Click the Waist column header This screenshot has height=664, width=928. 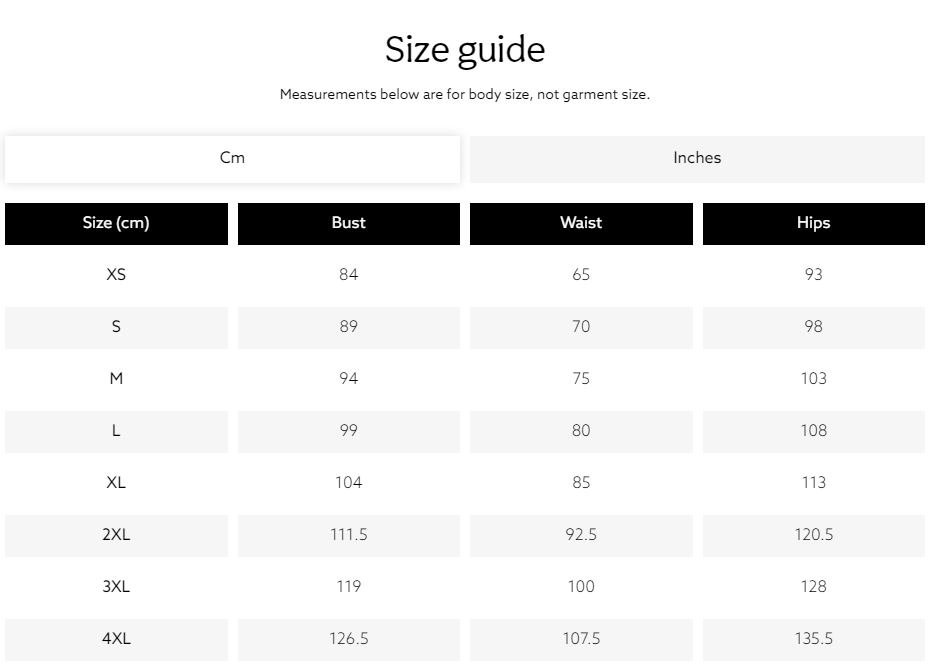pos(581,224)
